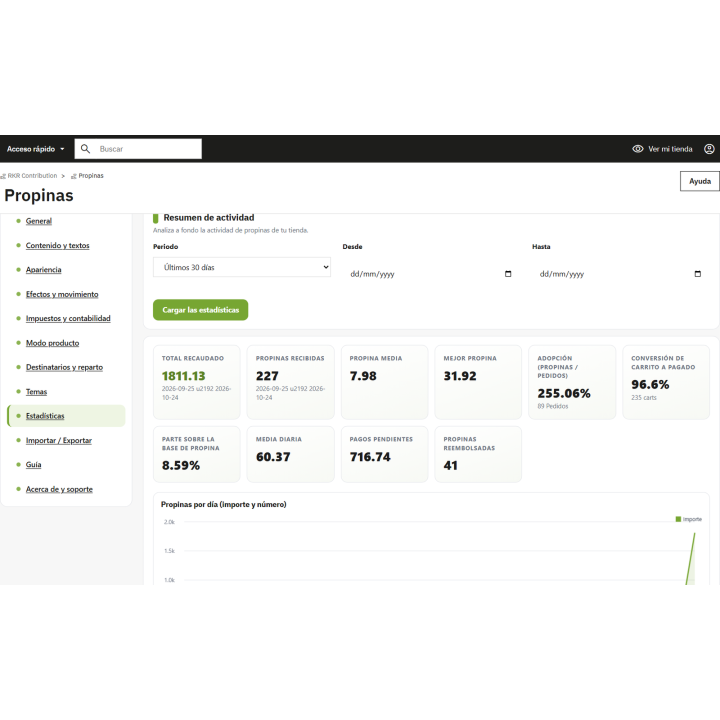Click the Total recaudado 1811.13 value
The width and height of the screenshot is (720, 720).
click(183, 376)
